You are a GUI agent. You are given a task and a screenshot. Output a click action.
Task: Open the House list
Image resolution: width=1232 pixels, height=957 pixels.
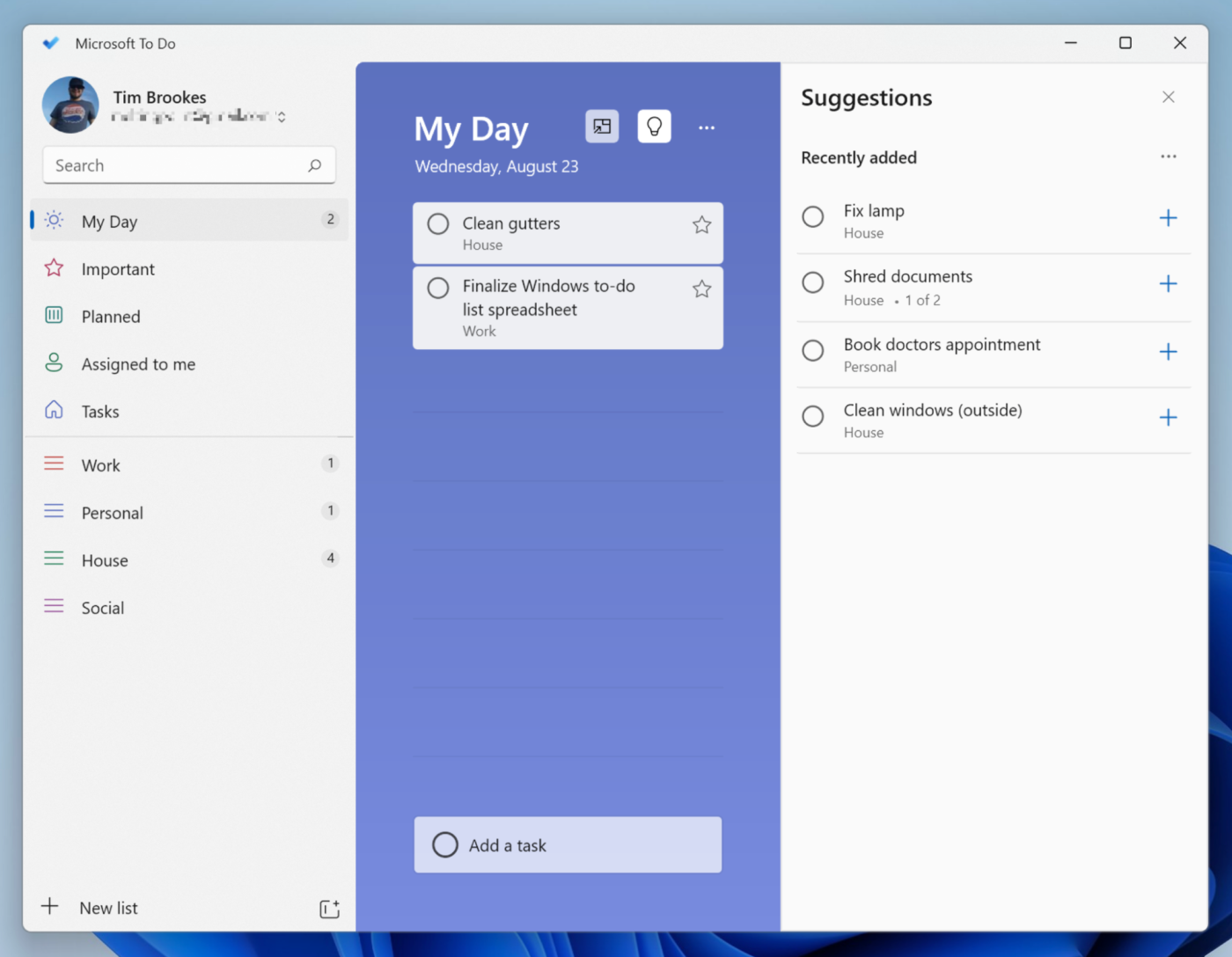click(x=189, y=559)
